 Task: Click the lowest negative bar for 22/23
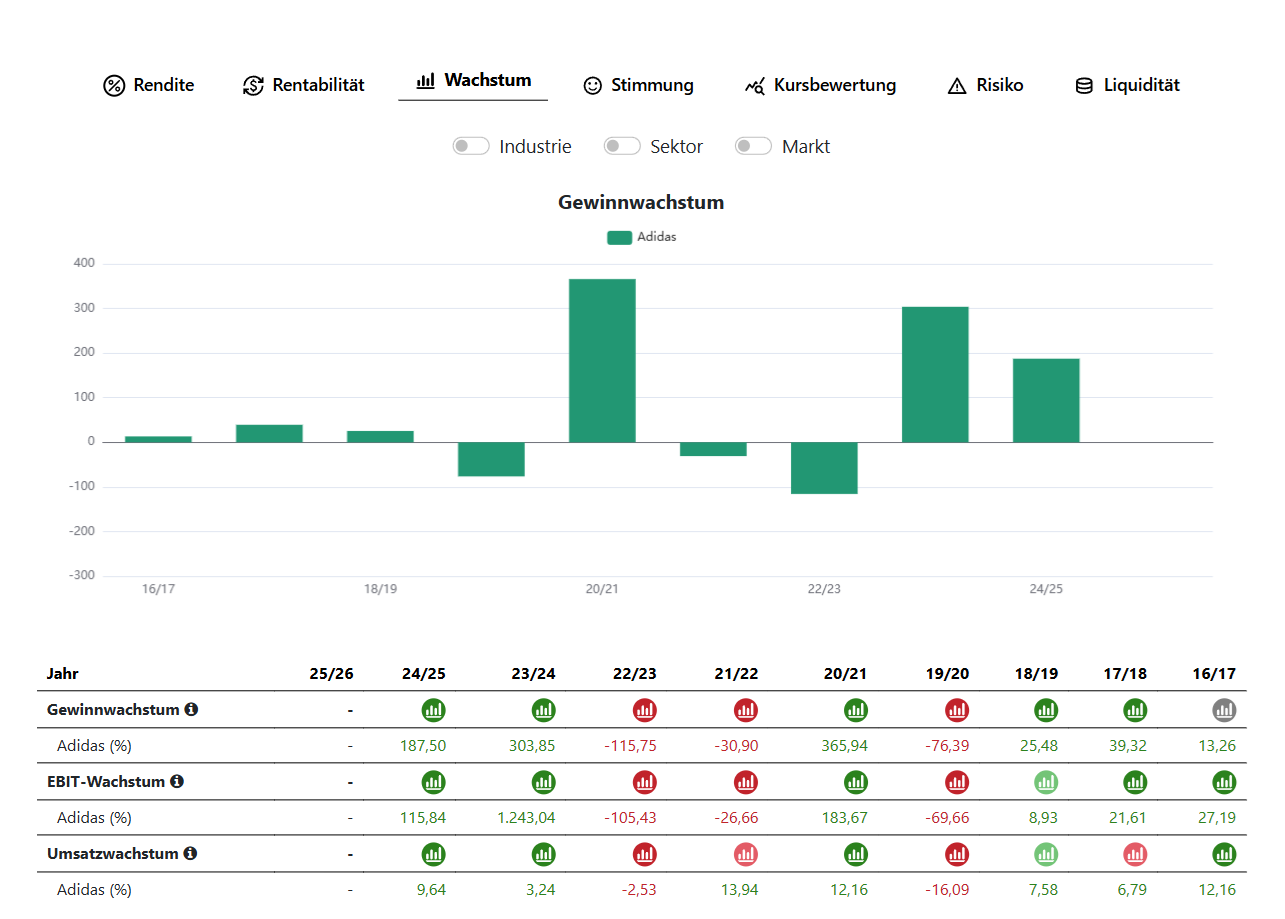(x=824, y=468)
